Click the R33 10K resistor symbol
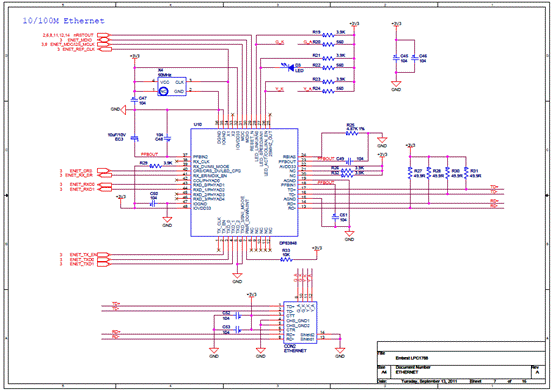 [286, 260]
